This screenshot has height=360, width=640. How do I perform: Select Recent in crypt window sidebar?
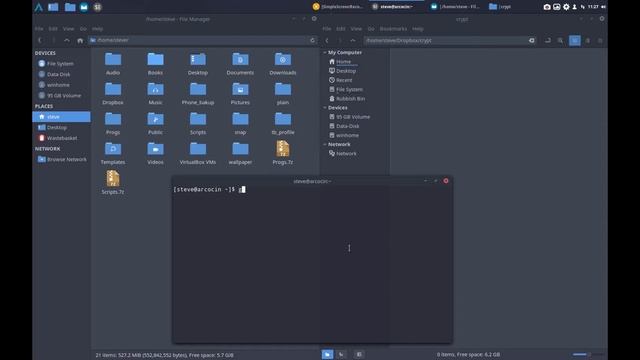point(344,80)
